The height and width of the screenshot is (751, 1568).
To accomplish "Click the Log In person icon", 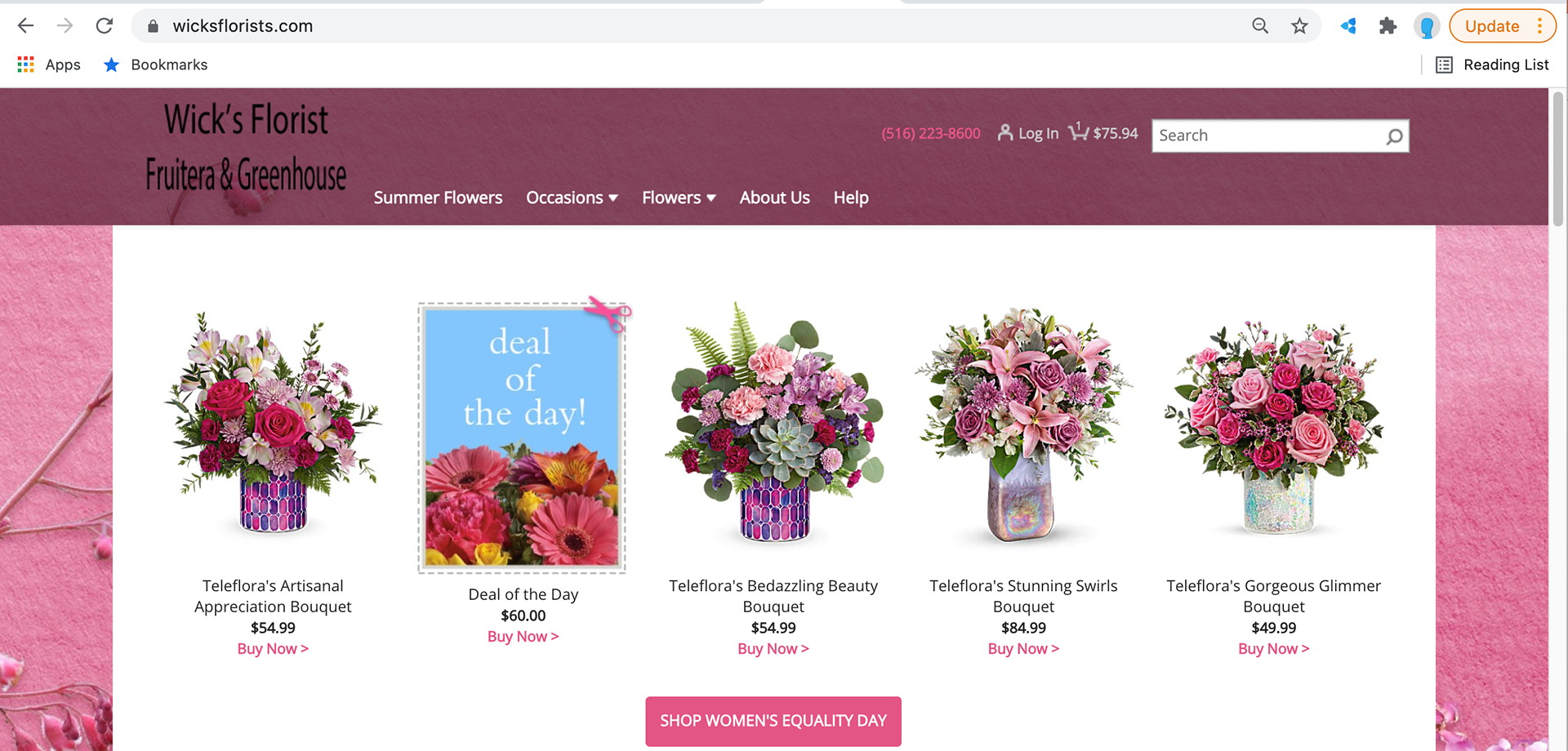I will (x=1004, y=132).
